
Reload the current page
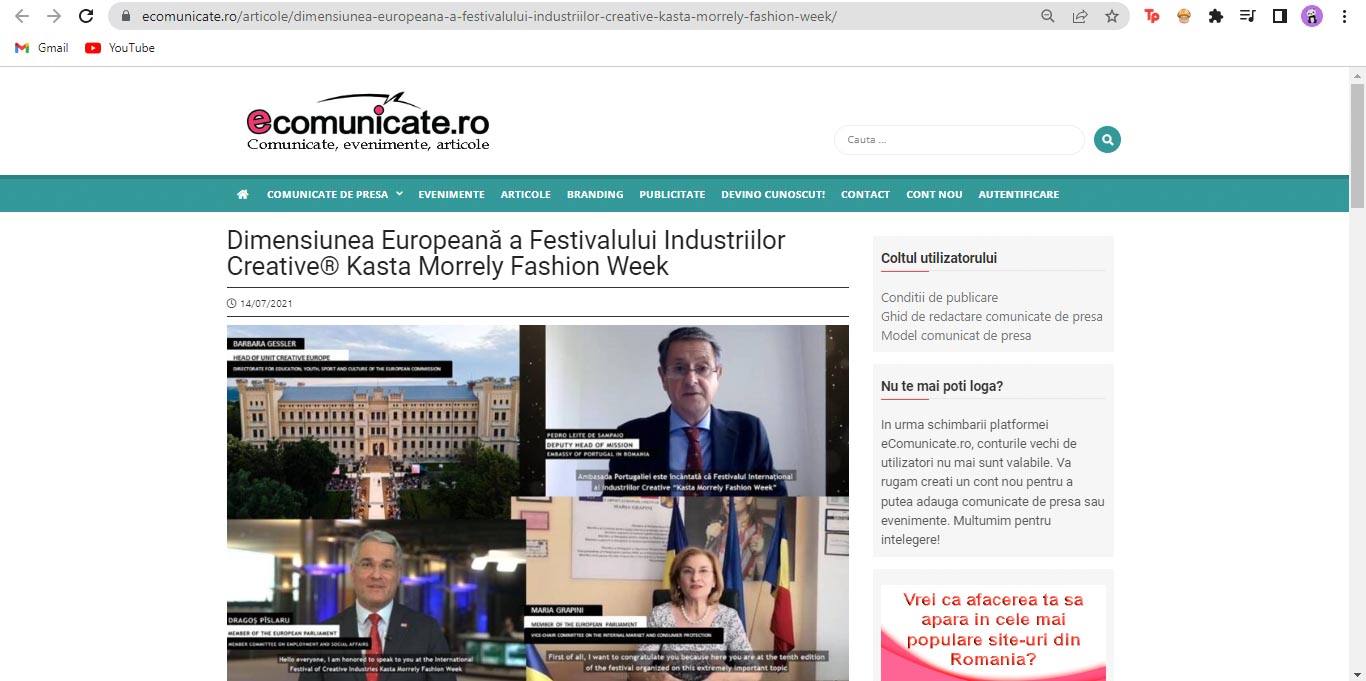[86, 16]
